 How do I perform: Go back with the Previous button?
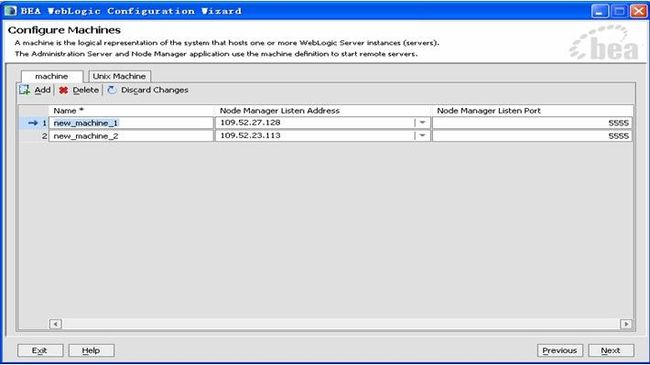[x=560, y=350]
